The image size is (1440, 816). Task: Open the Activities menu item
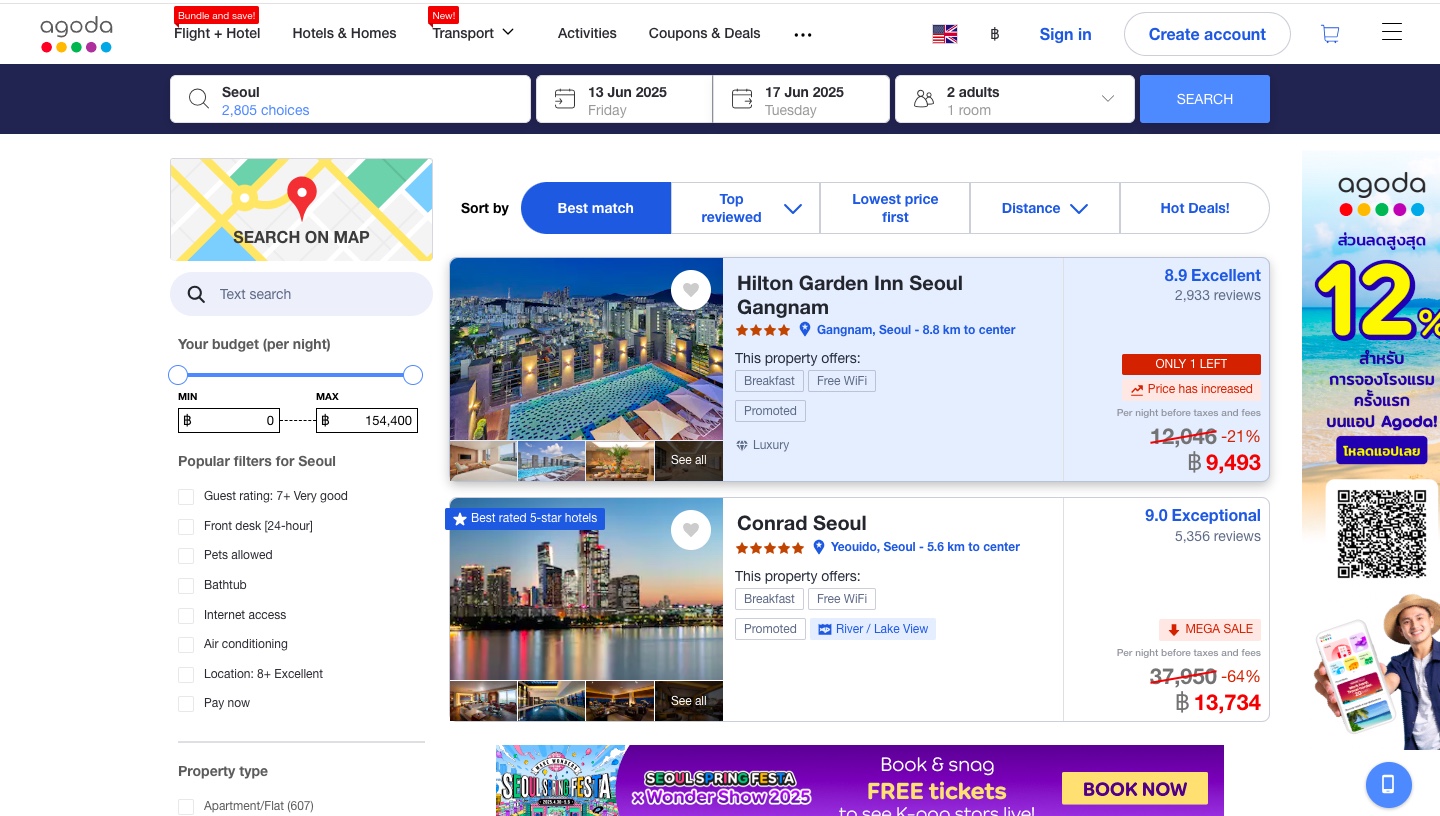tap(587, 33)
